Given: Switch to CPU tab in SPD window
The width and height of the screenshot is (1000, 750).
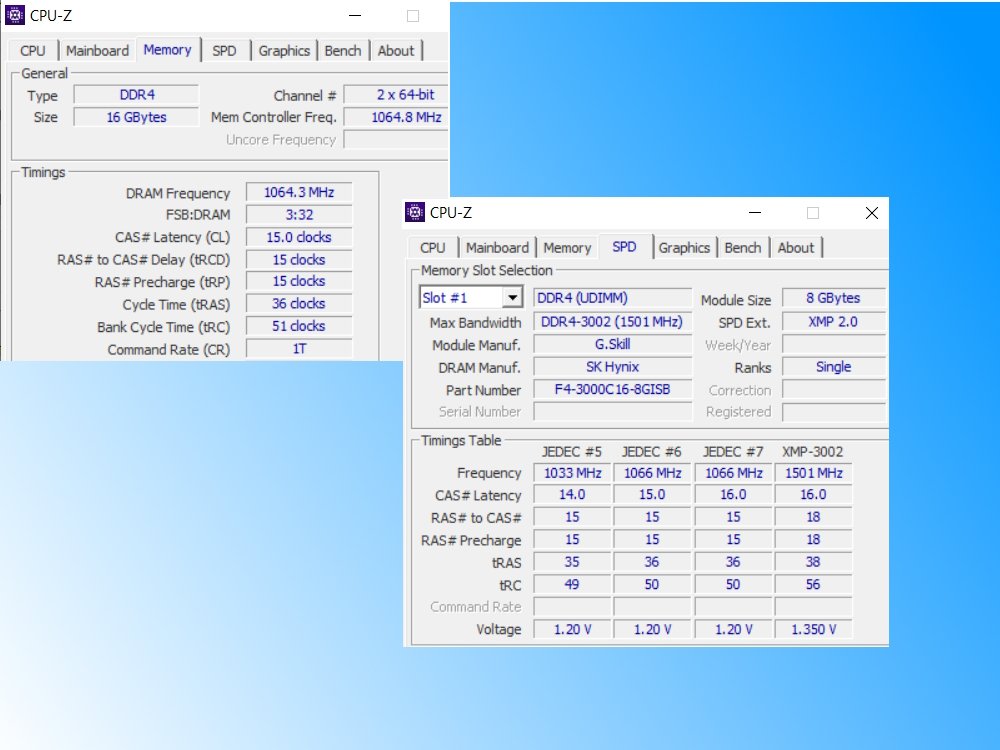Looking at the screenshot, I should coord(432,248).
